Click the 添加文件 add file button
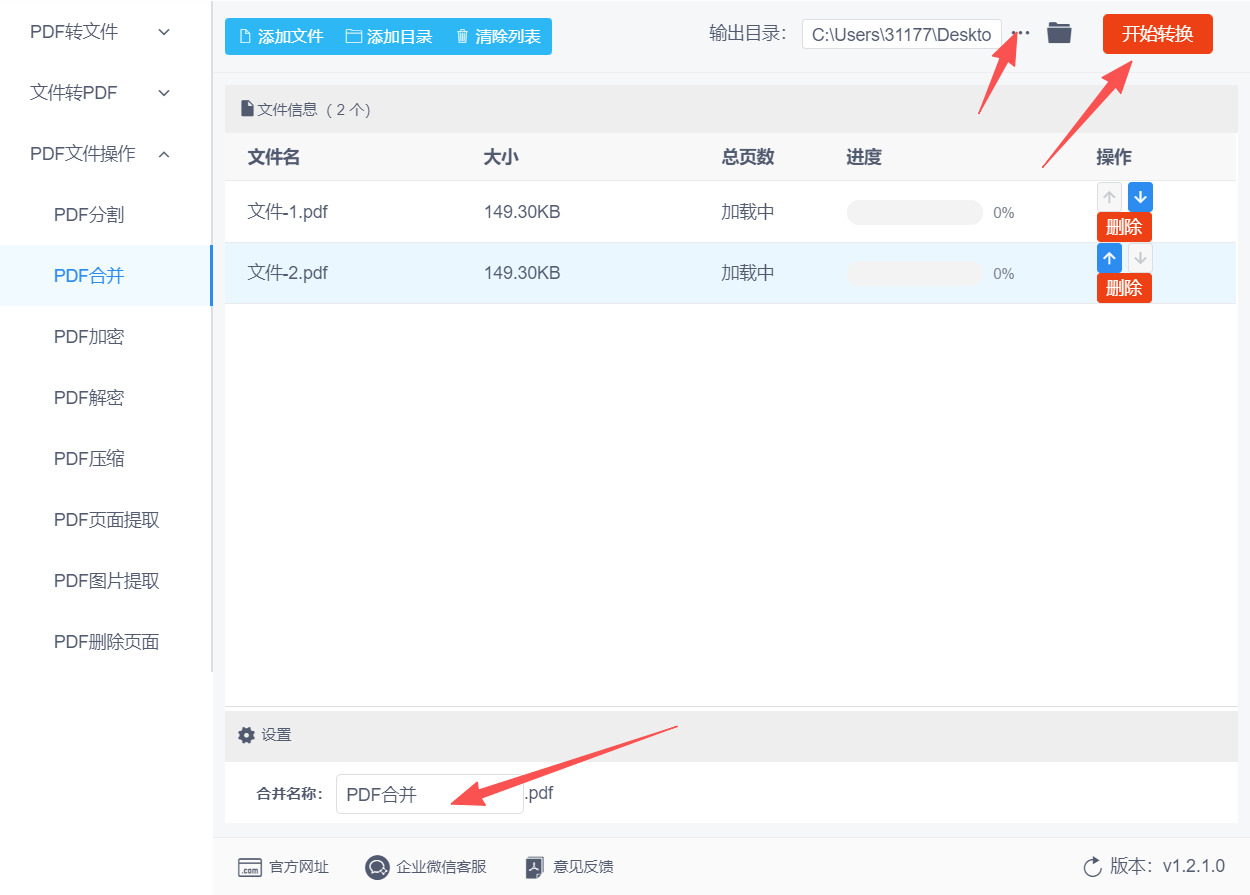This screenshot has width=1250, height=895. point(281,37)
